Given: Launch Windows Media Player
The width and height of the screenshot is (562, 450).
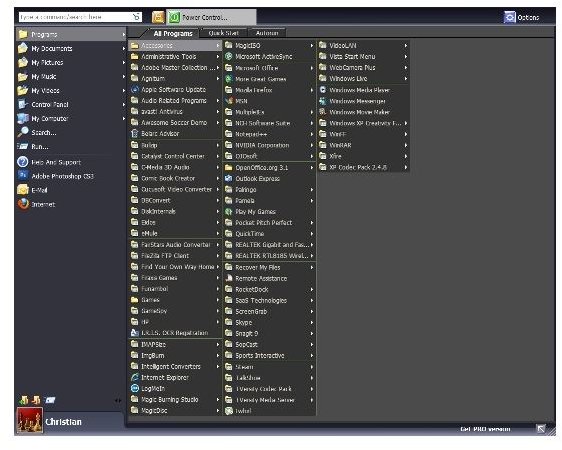Looking at the screenshot, I should click(x=363, y=90).
